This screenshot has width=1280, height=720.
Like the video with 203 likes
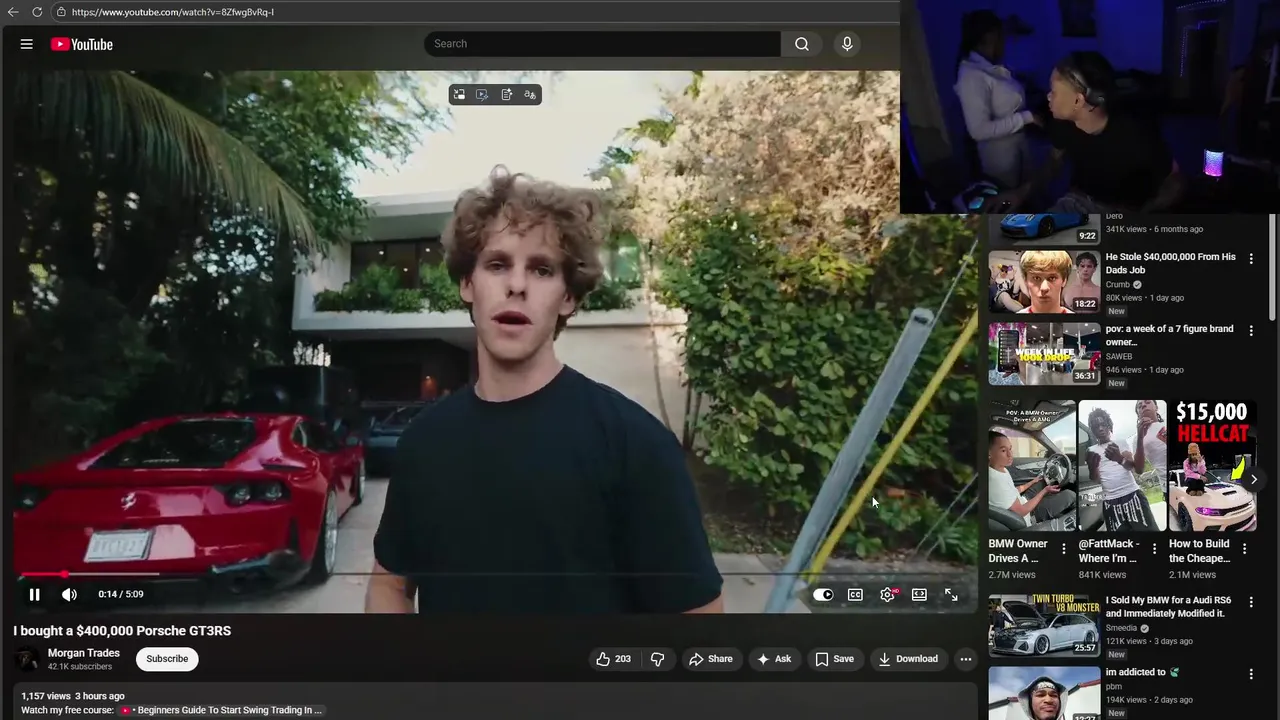613,659
